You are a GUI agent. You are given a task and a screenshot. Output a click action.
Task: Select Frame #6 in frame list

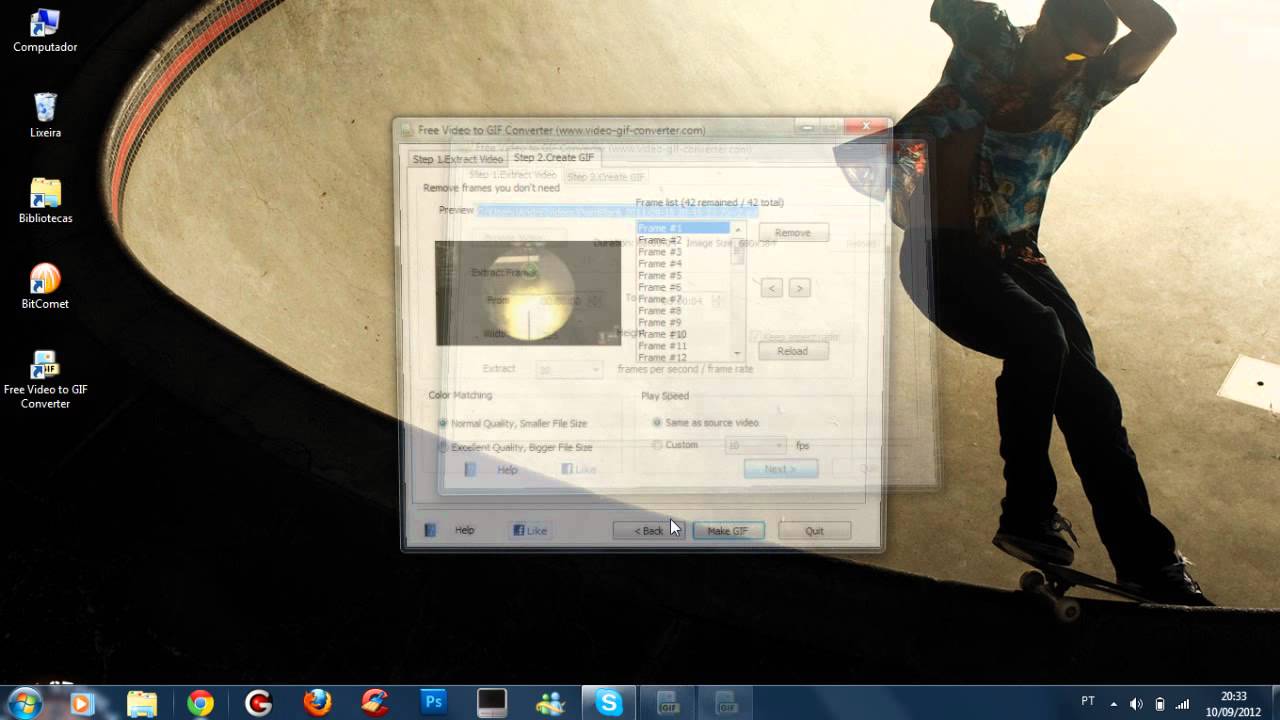(x=684, y=287)
